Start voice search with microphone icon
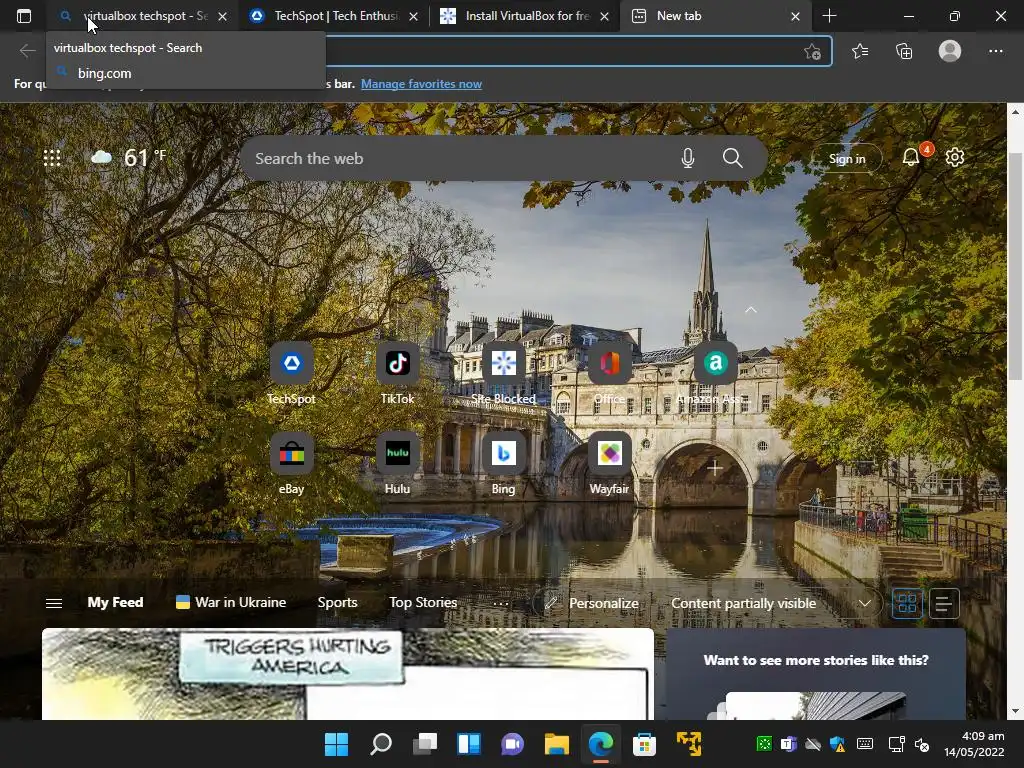This screenshot has width=1024, height=768. pos(688,158)
